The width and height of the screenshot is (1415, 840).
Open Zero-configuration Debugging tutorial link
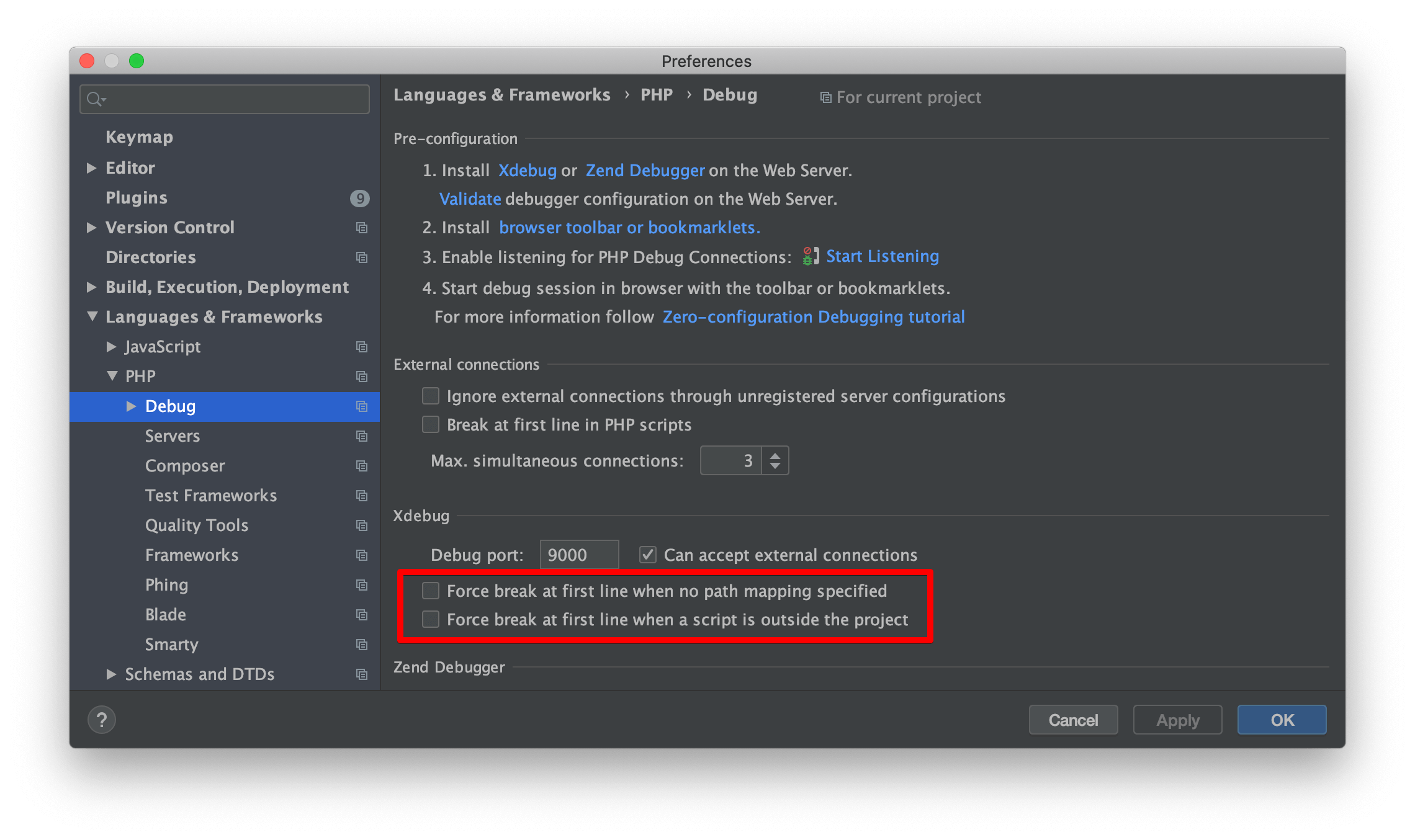tap(814, 317)
